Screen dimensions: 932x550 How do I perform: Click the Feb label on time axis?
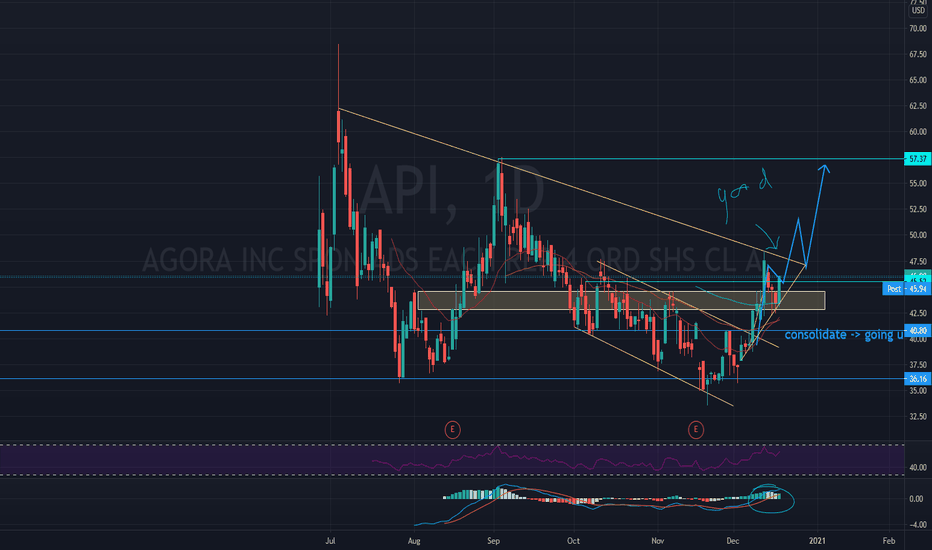click(889, 540)
